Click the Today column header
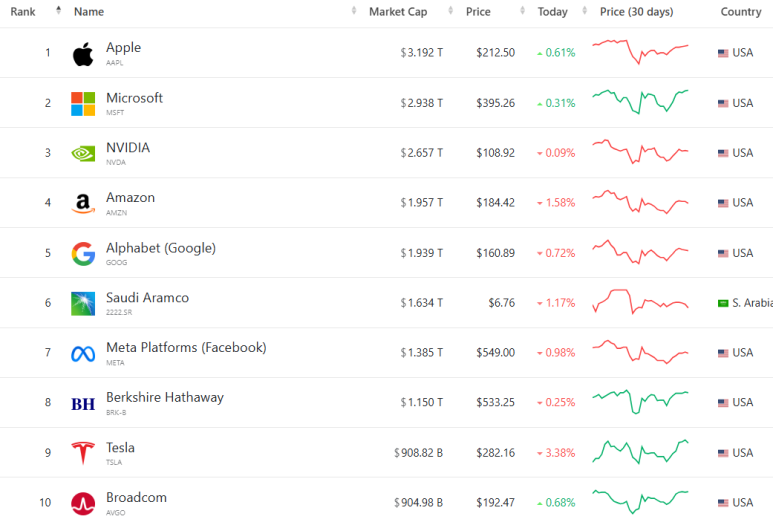Screen dimensions: 773x525 coord(552,11)
